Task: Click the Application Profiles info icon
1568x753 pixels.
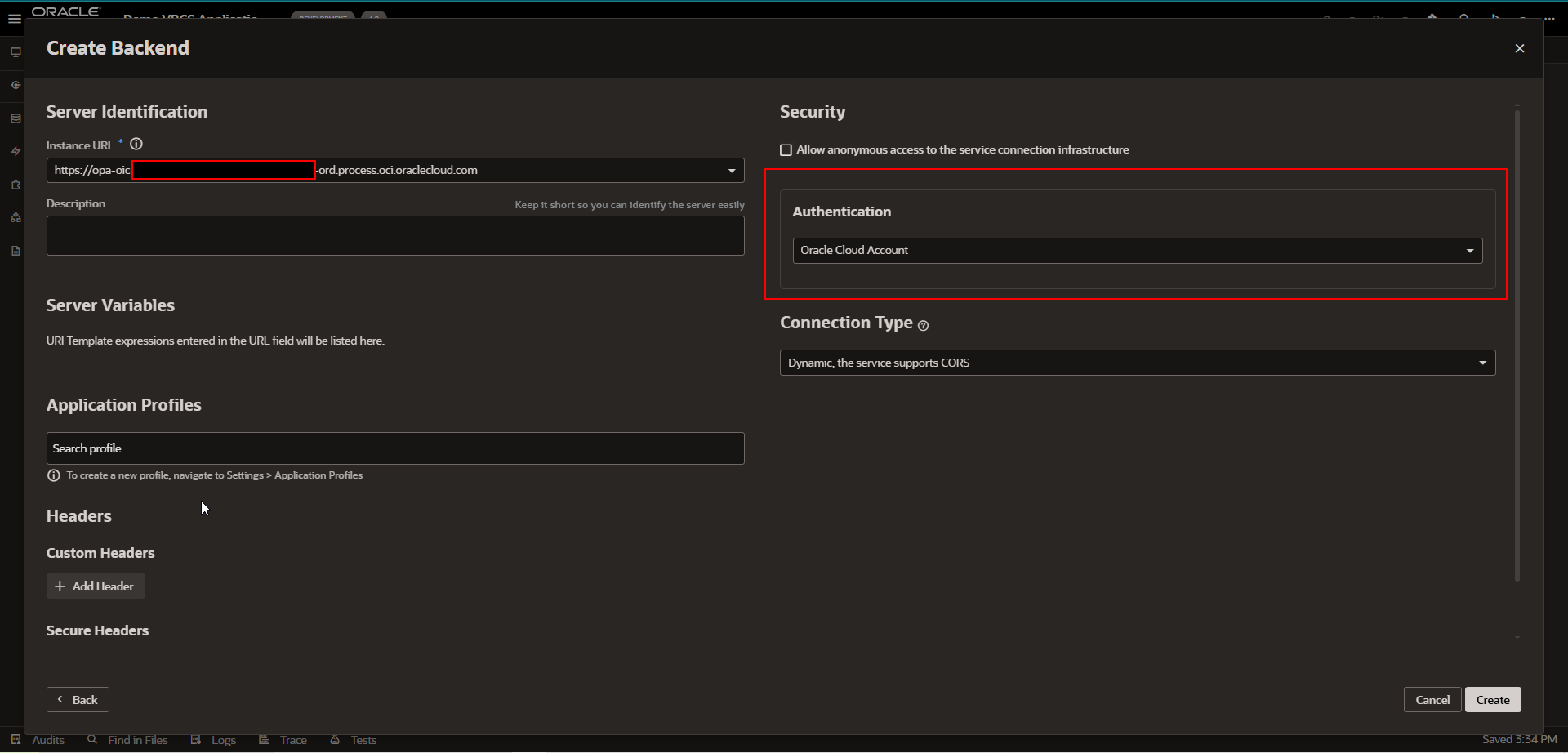Action: (x=54, y=475)
